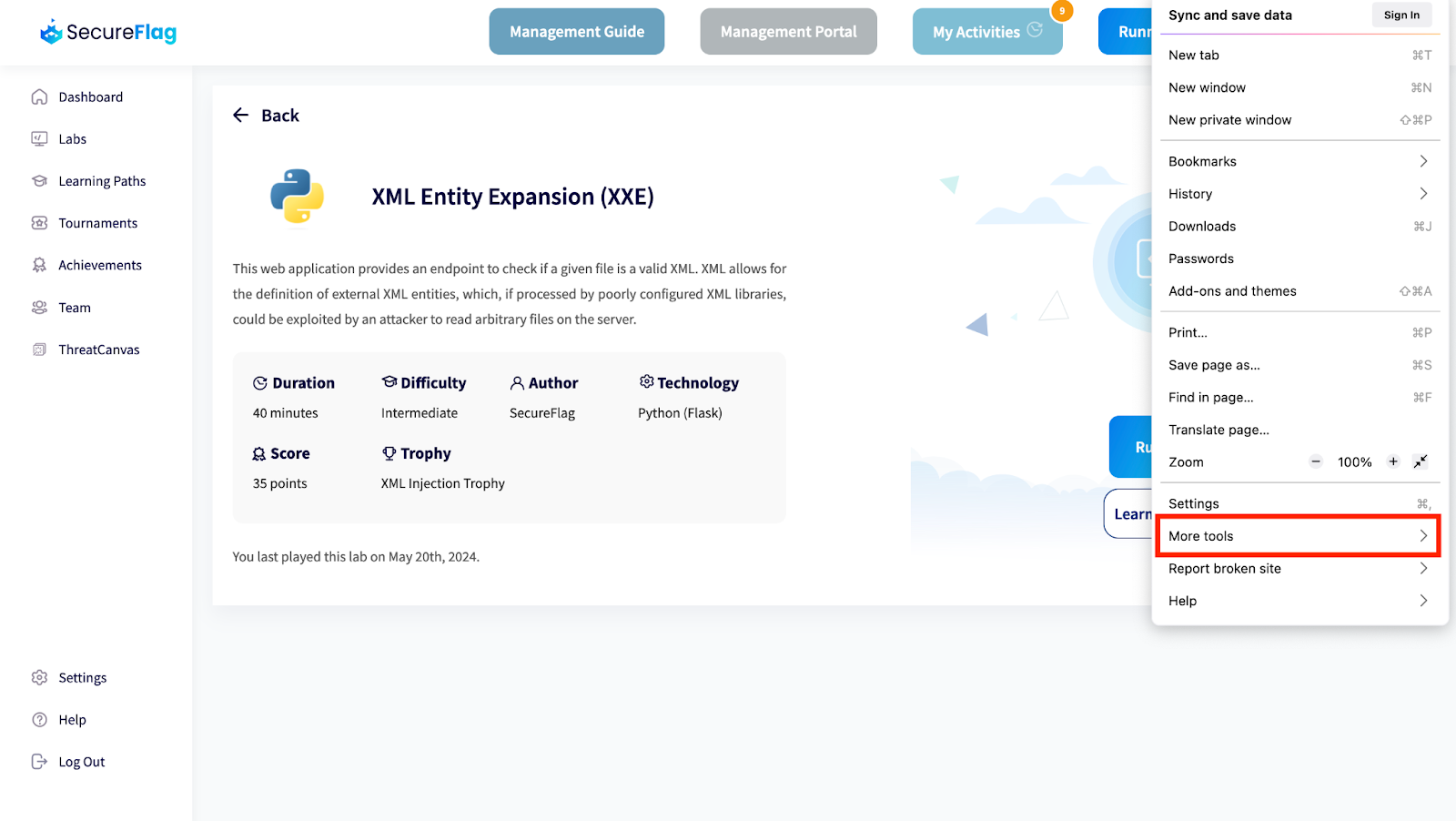Select Find in page...
1456x821 pixels.
pos(1299,397)
